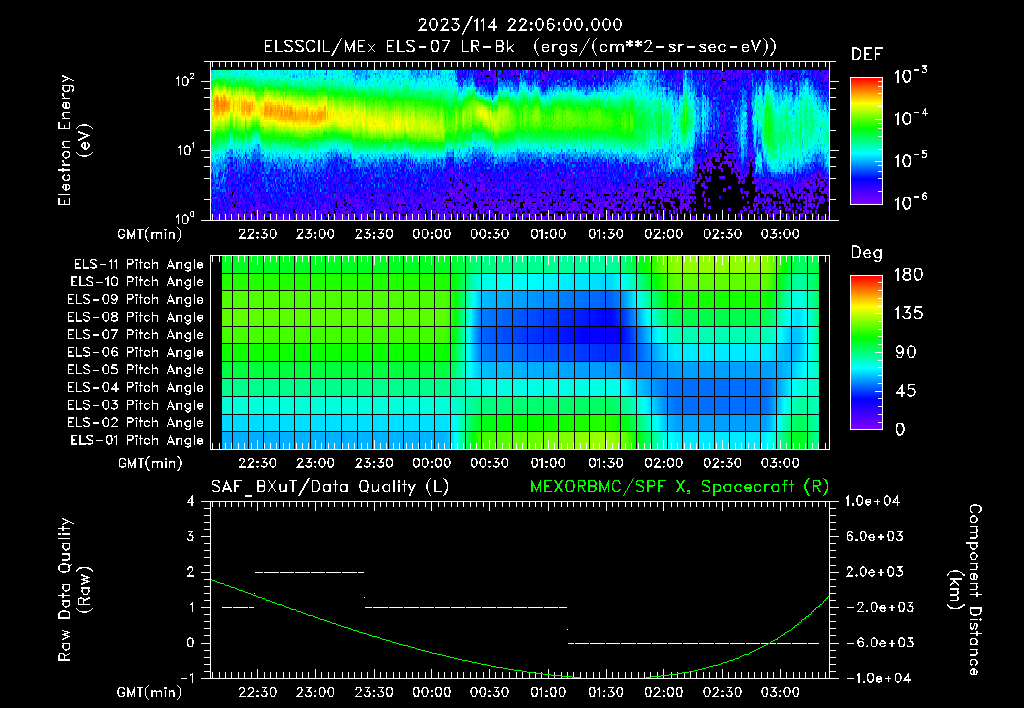Image resolution: width=1024 pixels, height=708 pixels.
Task: Click the data quality line at level 2
Action: click(310, 572)
